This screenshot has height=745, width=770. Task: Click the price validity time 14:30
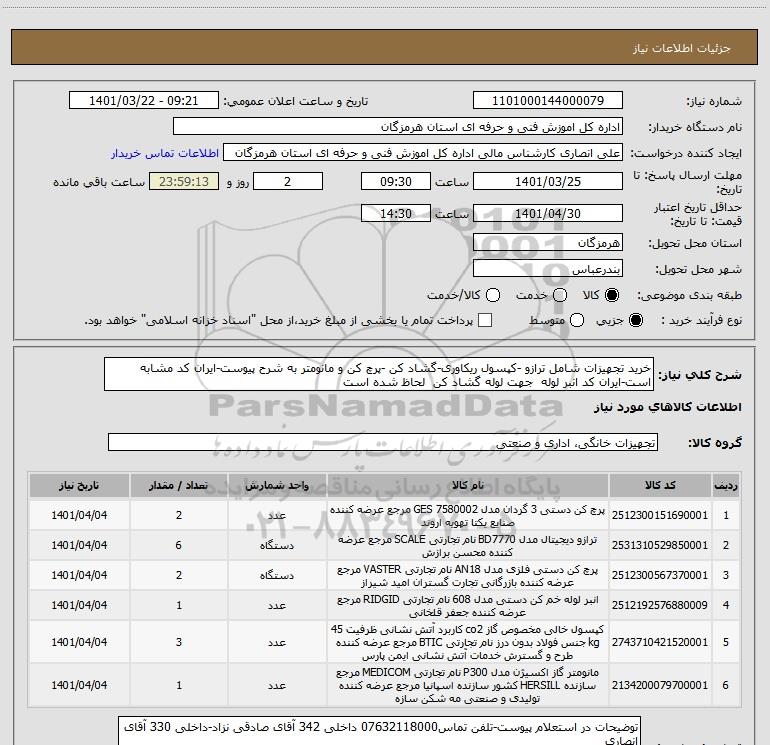tap(396, 213)
